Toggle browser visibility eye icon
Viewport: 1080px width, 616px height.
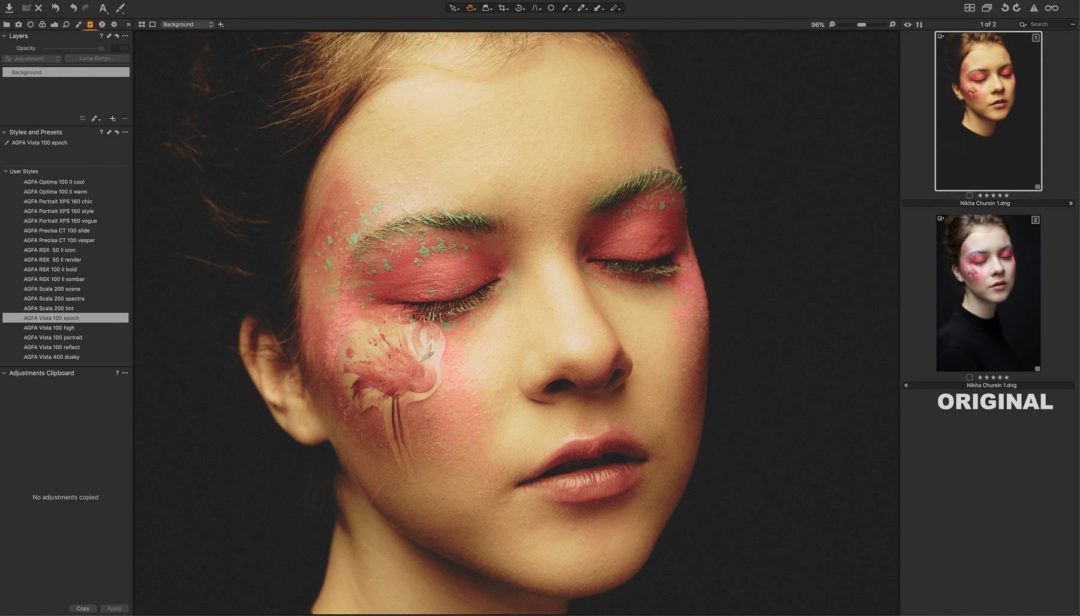pyautogui.click(x=908, y=24)
